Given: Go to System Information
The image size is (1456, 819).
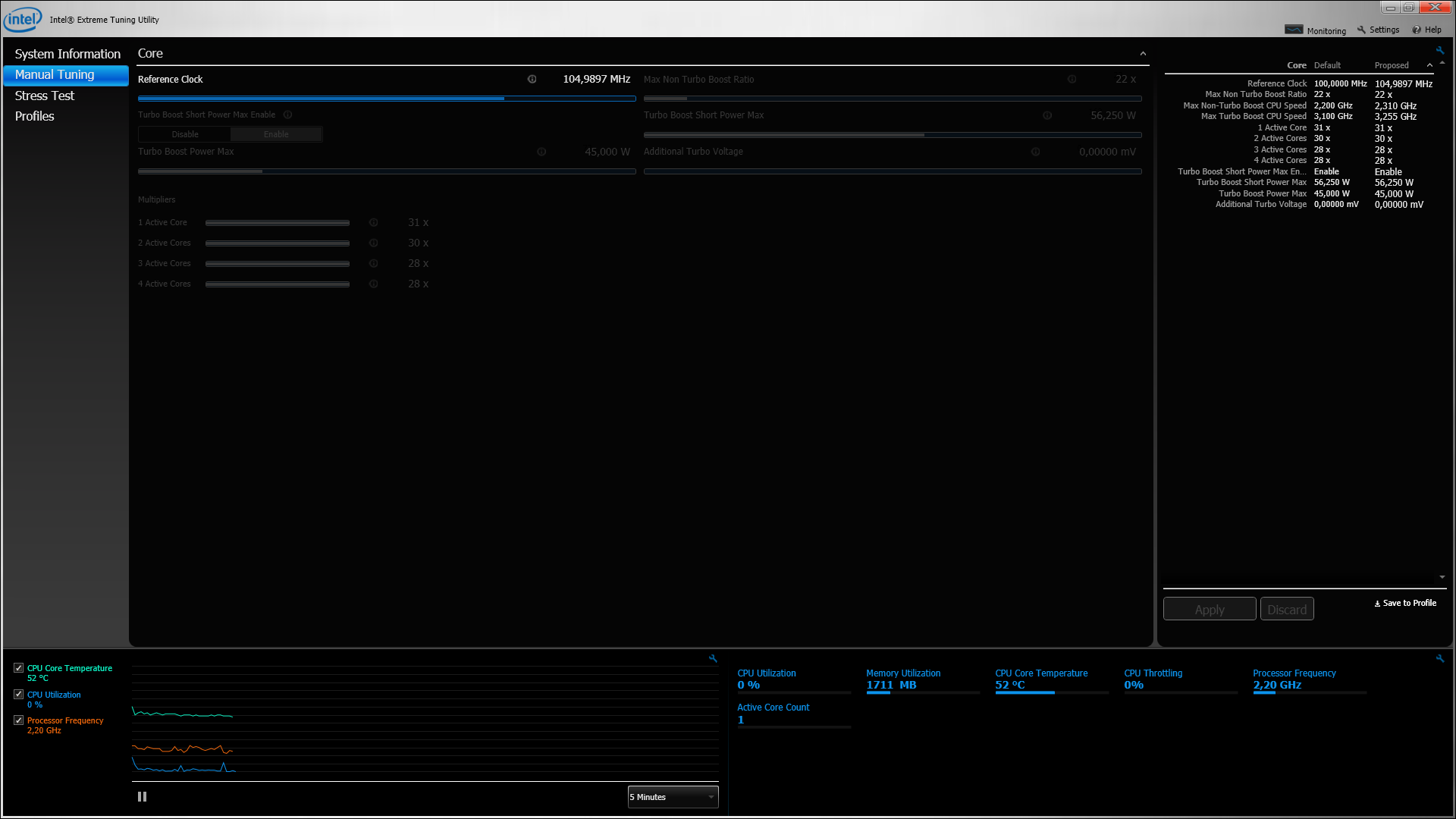Looking at the screenshot, I should [x=67, y=54].
